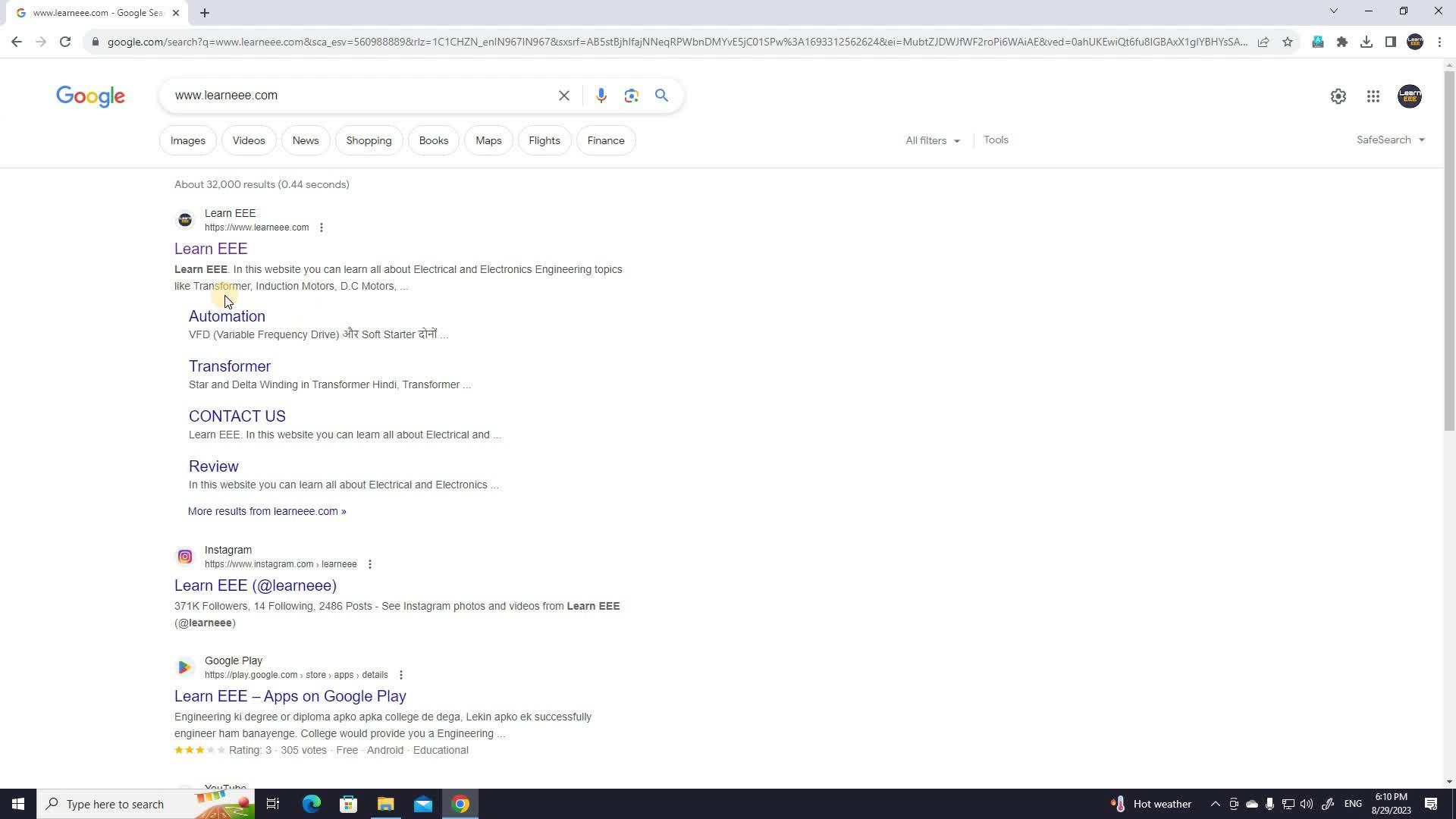Viewport: 1456px width, 819px height.
Task: Open Microsoft Store from taskbar
Action: (349, 804)
